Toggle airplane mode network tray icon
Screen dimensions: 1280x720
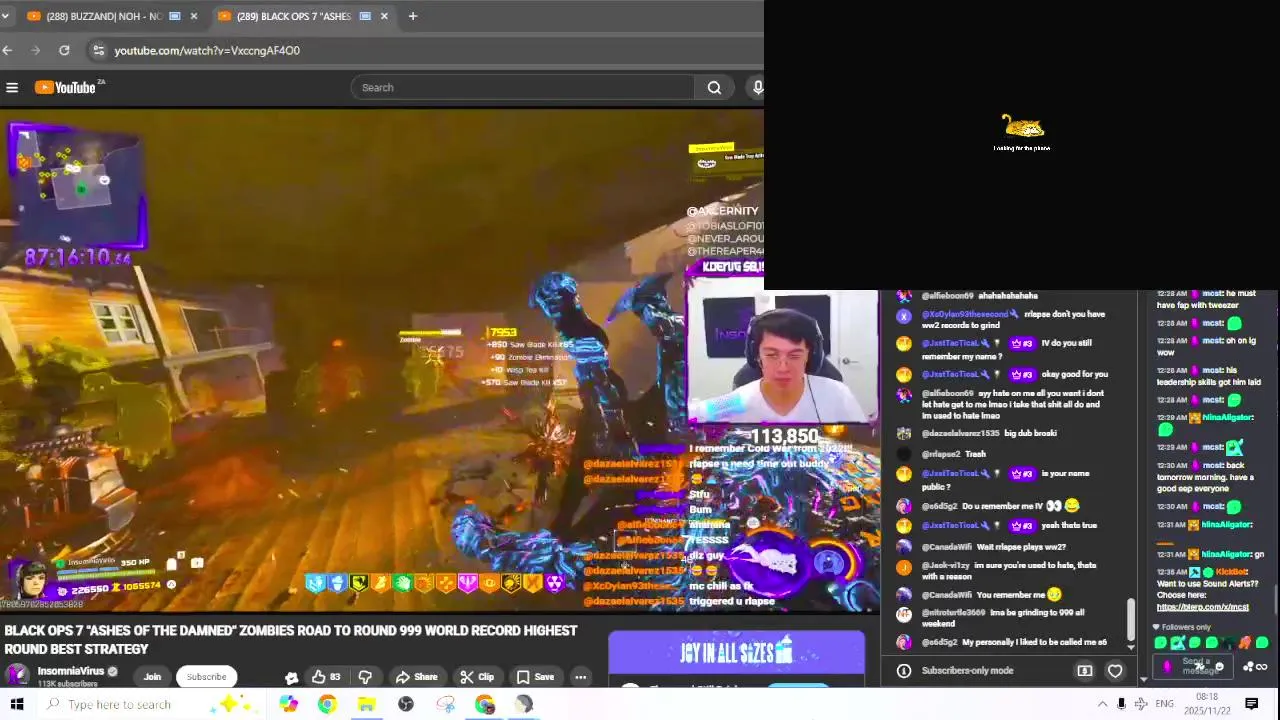tap(1141, 704)
